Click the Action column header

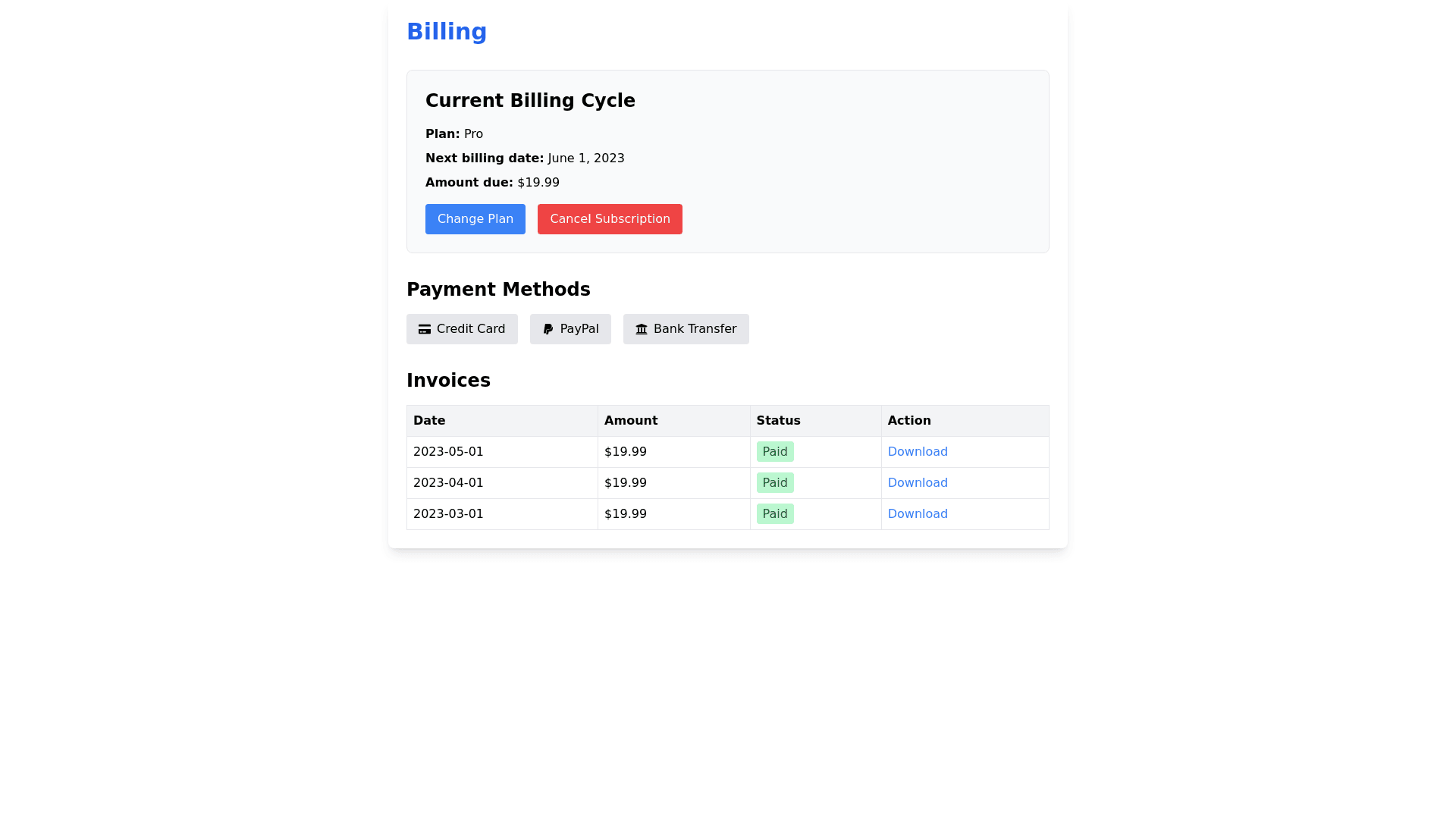(909, 421)
